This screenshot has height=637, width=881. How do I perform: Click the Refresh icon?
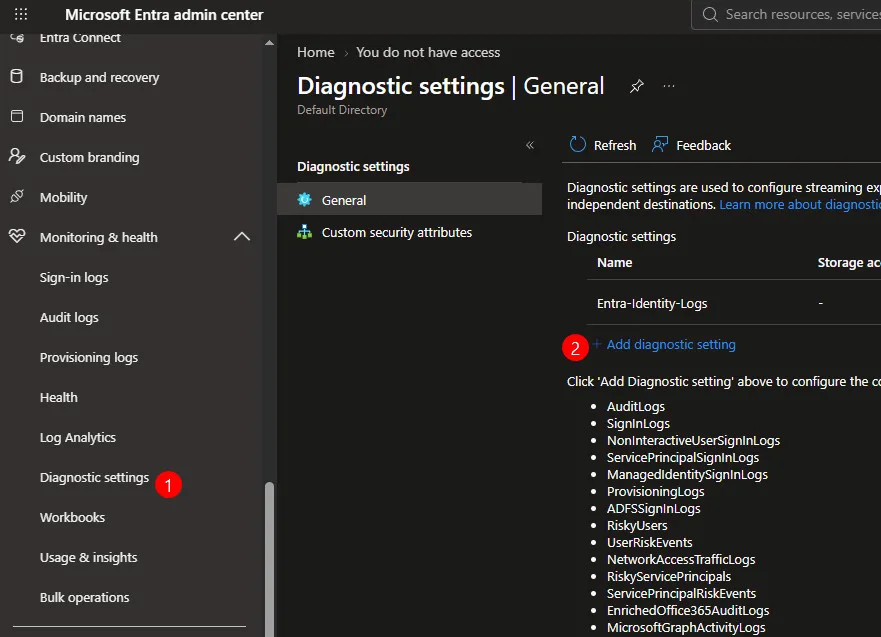pos(578,144)
